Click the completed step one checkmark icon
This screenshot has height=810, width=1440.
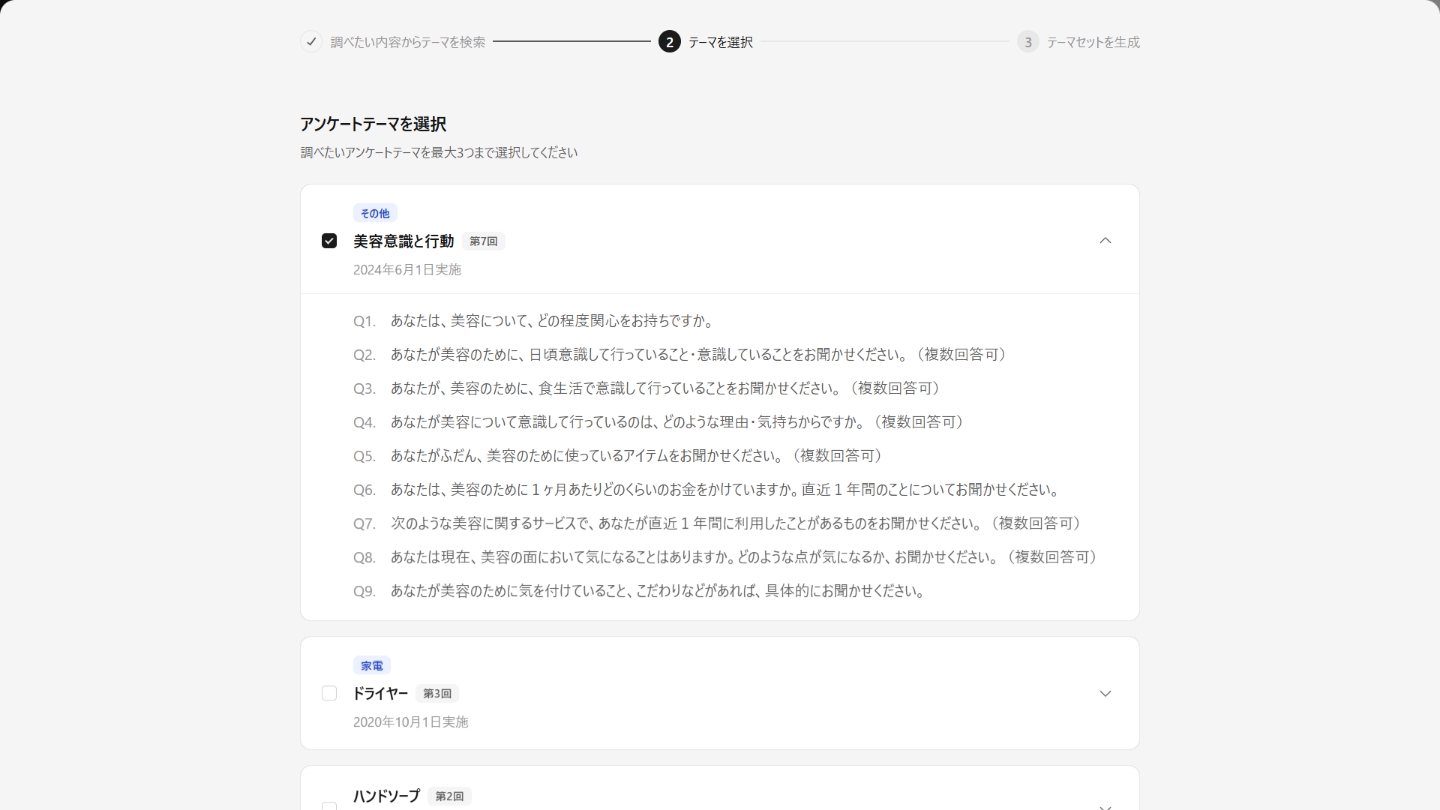coord(311,42)
